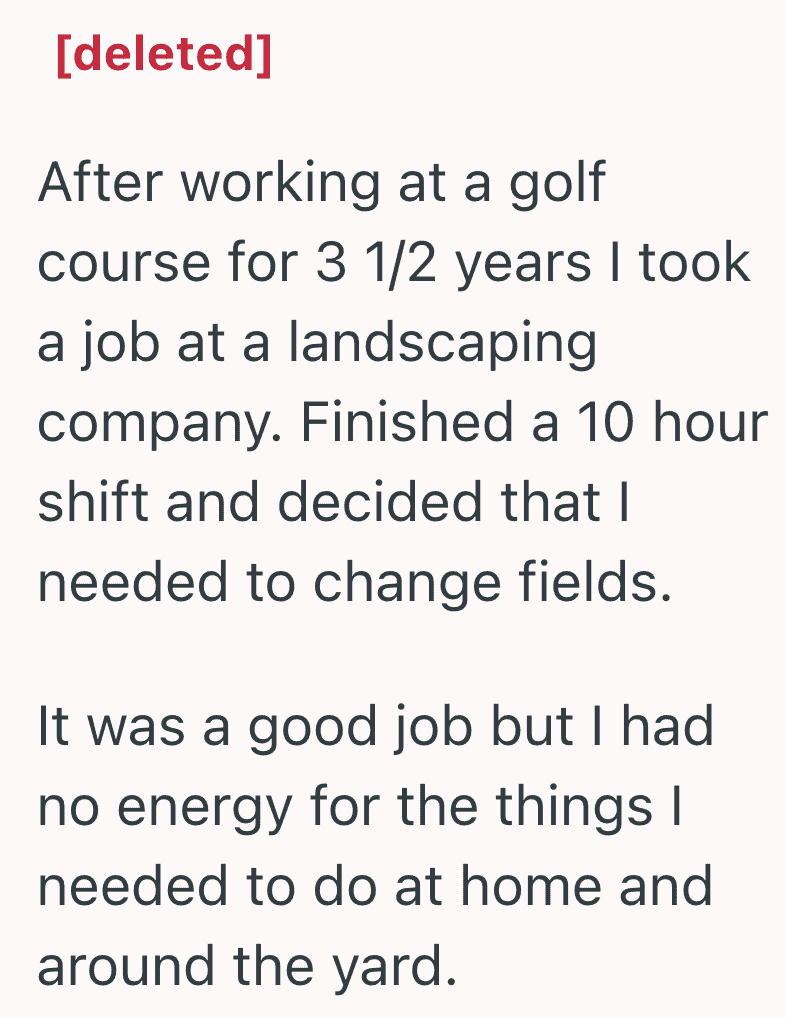Click the word "golf" in the comment
Screen dimensions: 786x1018
(x=557, y=184)
